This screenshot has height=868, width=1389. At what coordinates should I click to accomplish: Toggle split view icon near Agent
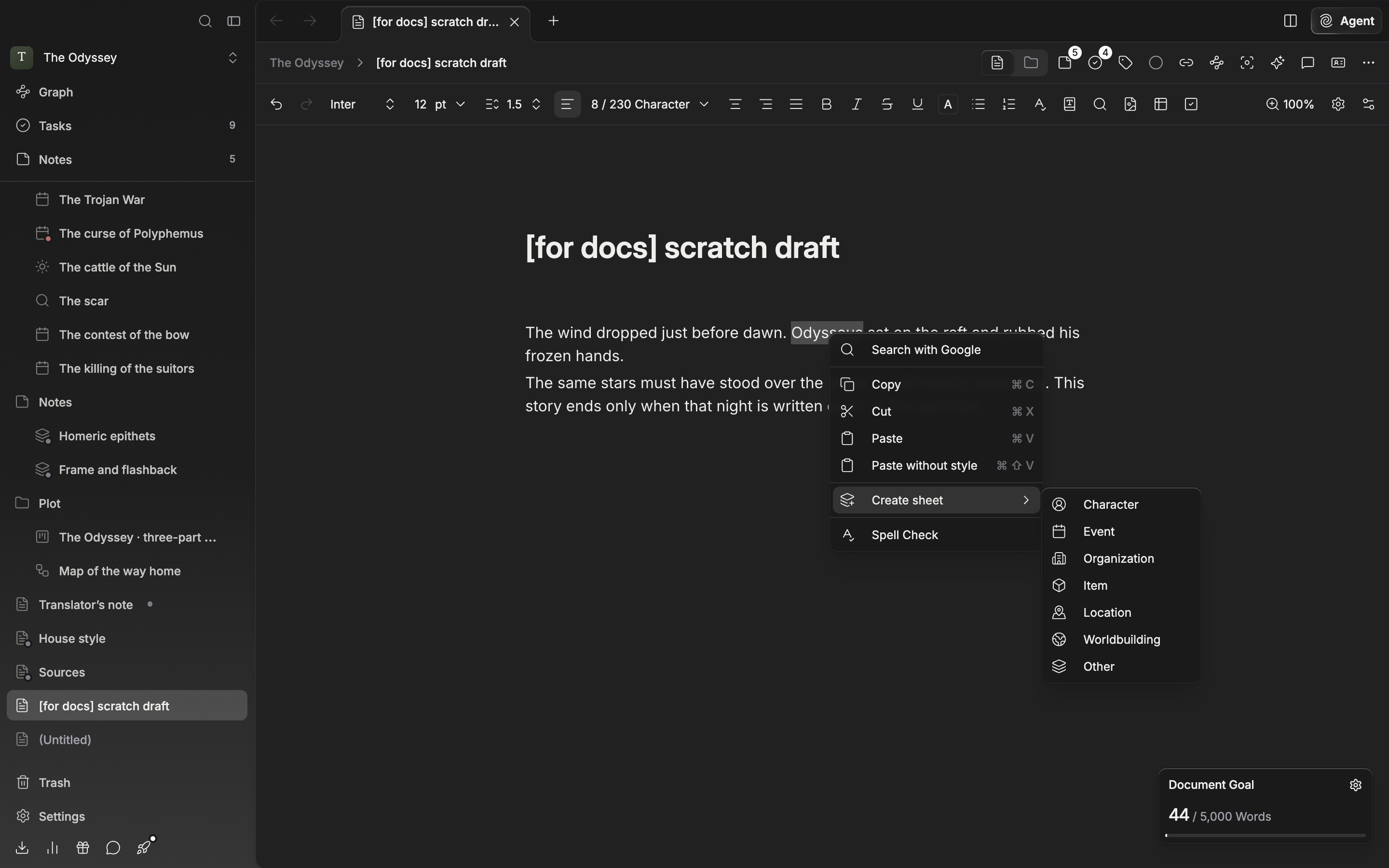(x=1290, y=21)
